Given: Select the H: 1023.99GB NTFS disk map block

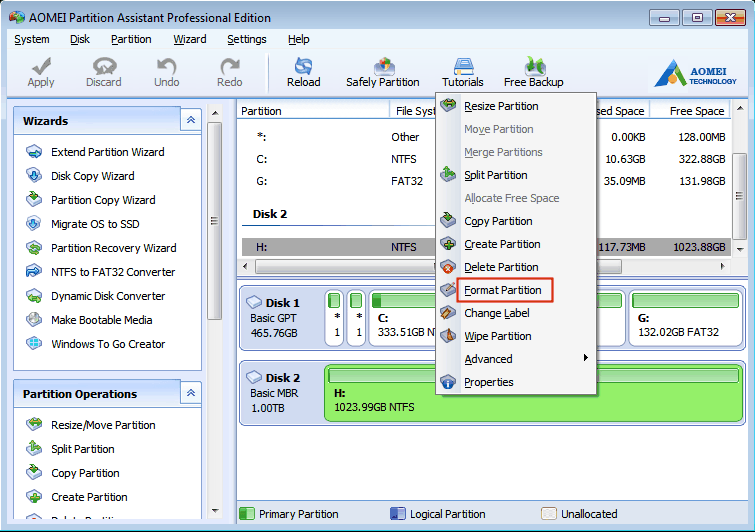Looking at the screenshot, I should (534, 394).
